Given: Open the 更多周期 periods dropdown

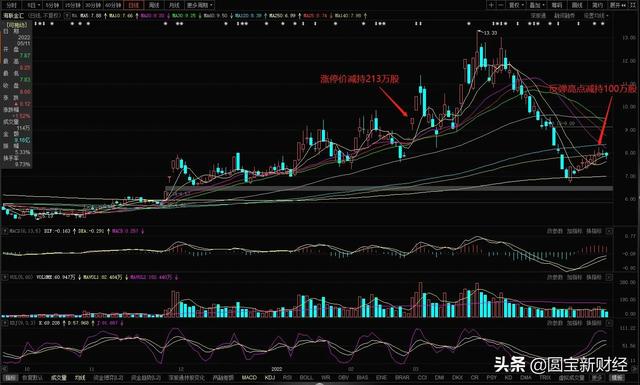Looking at the screenshot, I should click(x=200, y=5).
